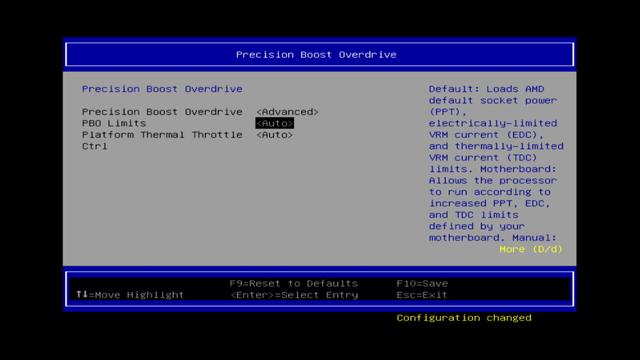Screen dimensions: 640x360
Task: Click F9=Reset to Defaults hint
Action: [x=293, y=283]
